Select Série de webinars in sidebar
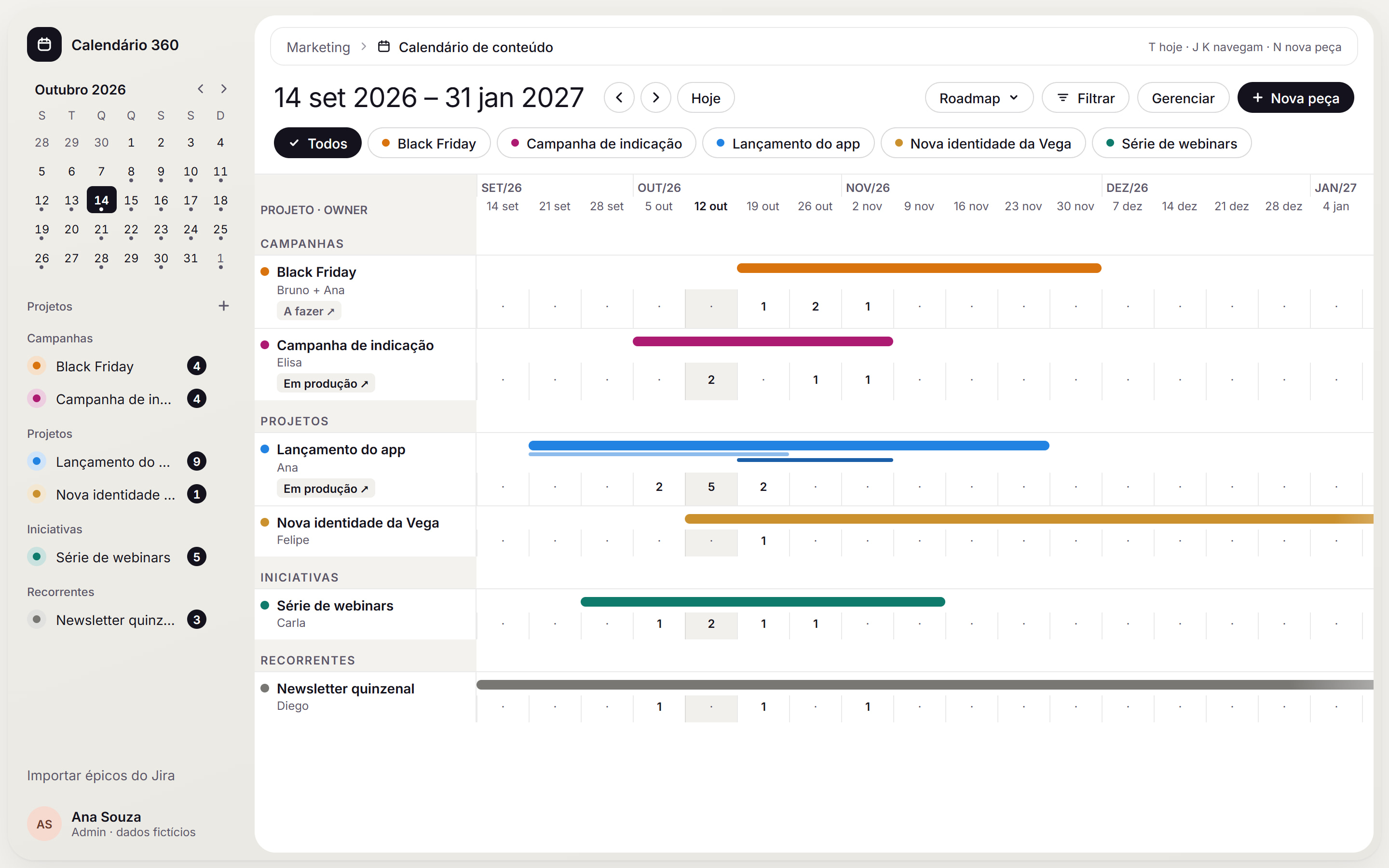This screenshot has width=1389, height=868. [117, 557]
